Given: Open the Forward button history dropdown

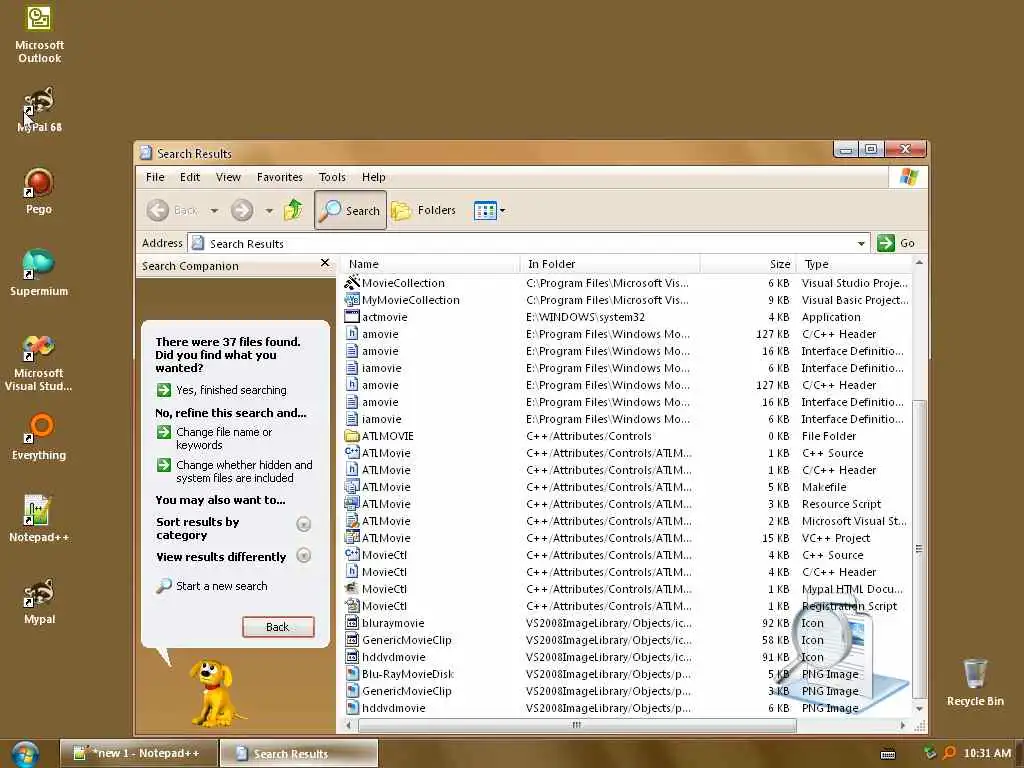Looking at the screenshot, I should [269, 210].
